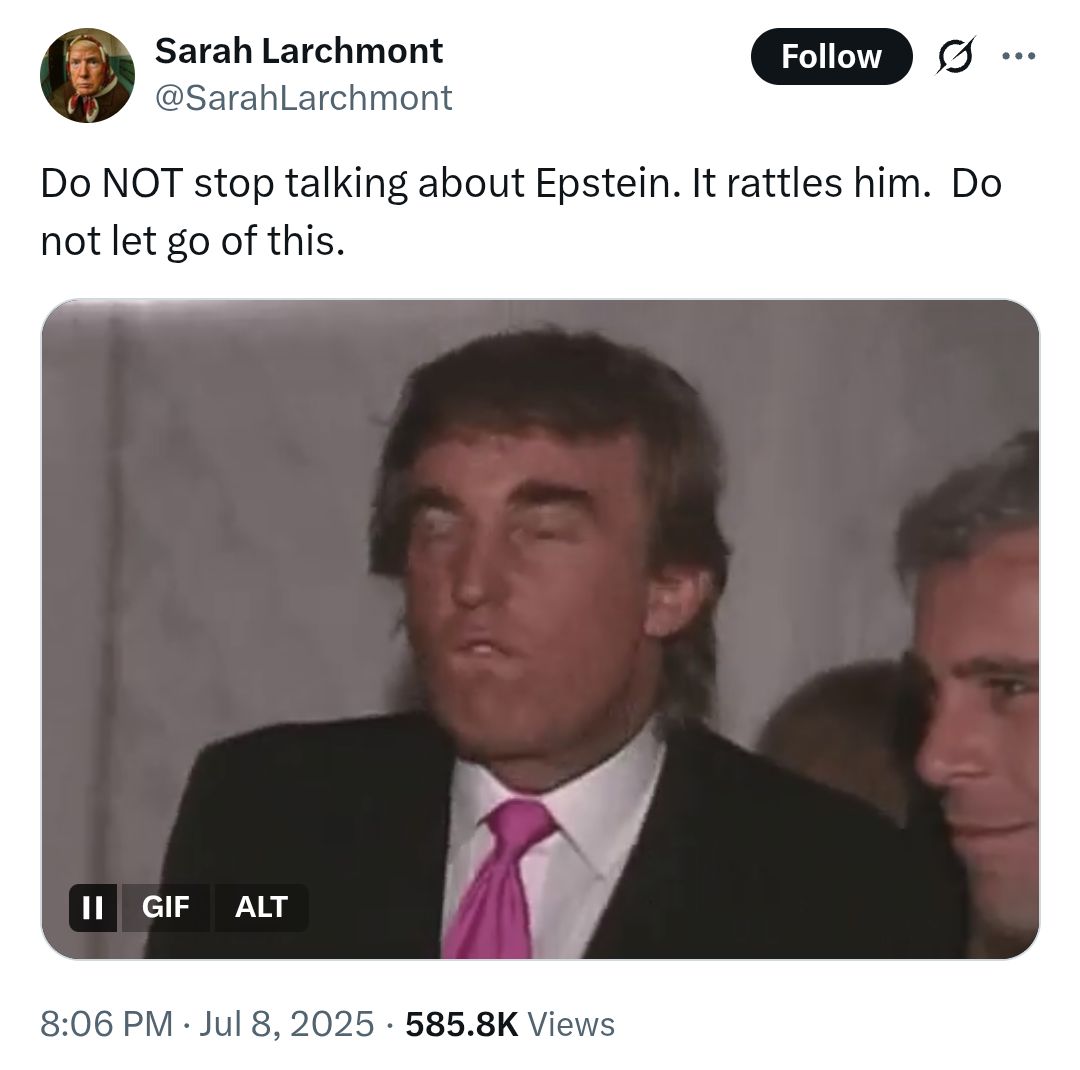
Task: Click the Jul 8, 2025 date
Action: pyautogui.click(x=287, y=1023)
